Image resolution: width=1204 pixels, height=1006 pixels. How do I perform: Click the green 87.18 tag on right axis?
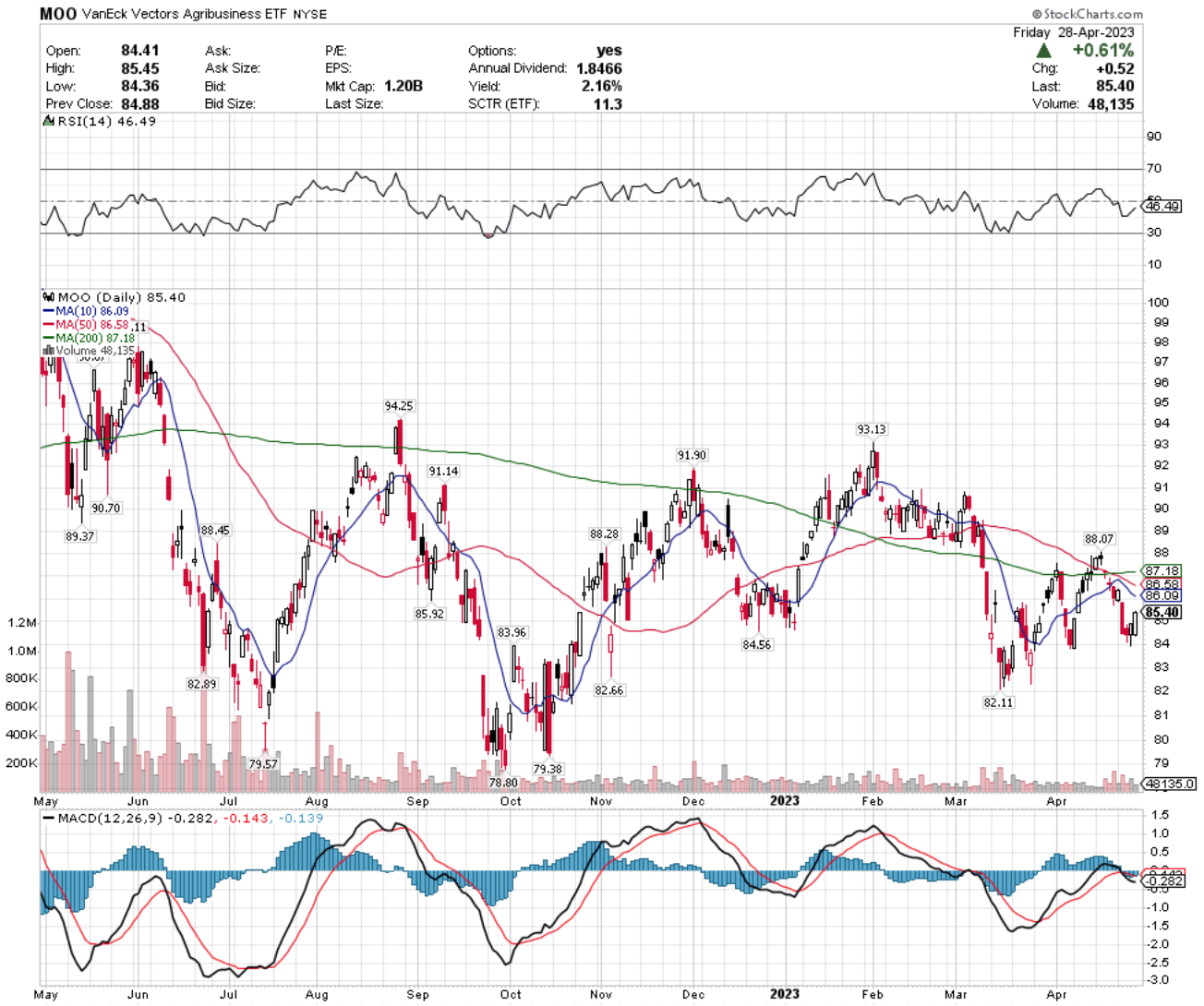pyautogui.click(x=1162, y=571)
